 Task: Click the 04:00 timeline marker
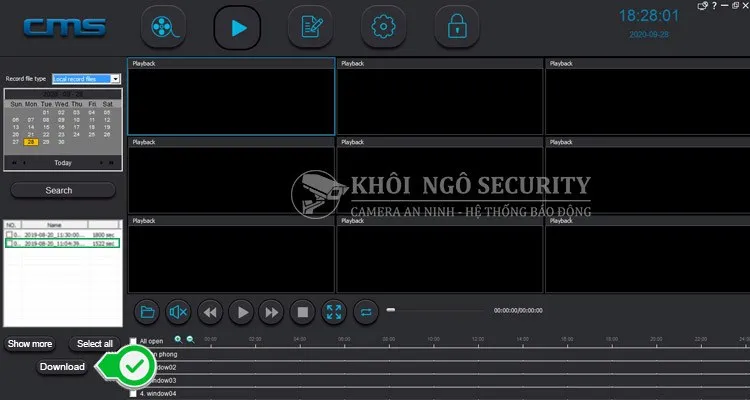299,339
